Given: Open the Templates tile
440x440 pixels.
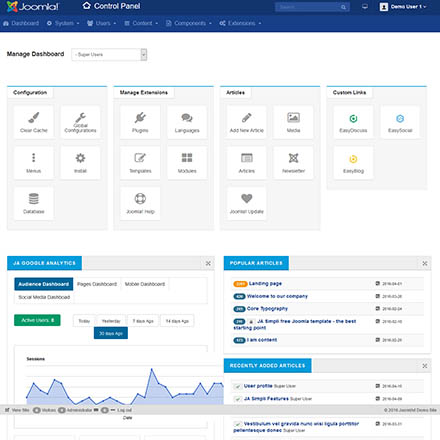Looking at the screenshot, I should (140, 163).
